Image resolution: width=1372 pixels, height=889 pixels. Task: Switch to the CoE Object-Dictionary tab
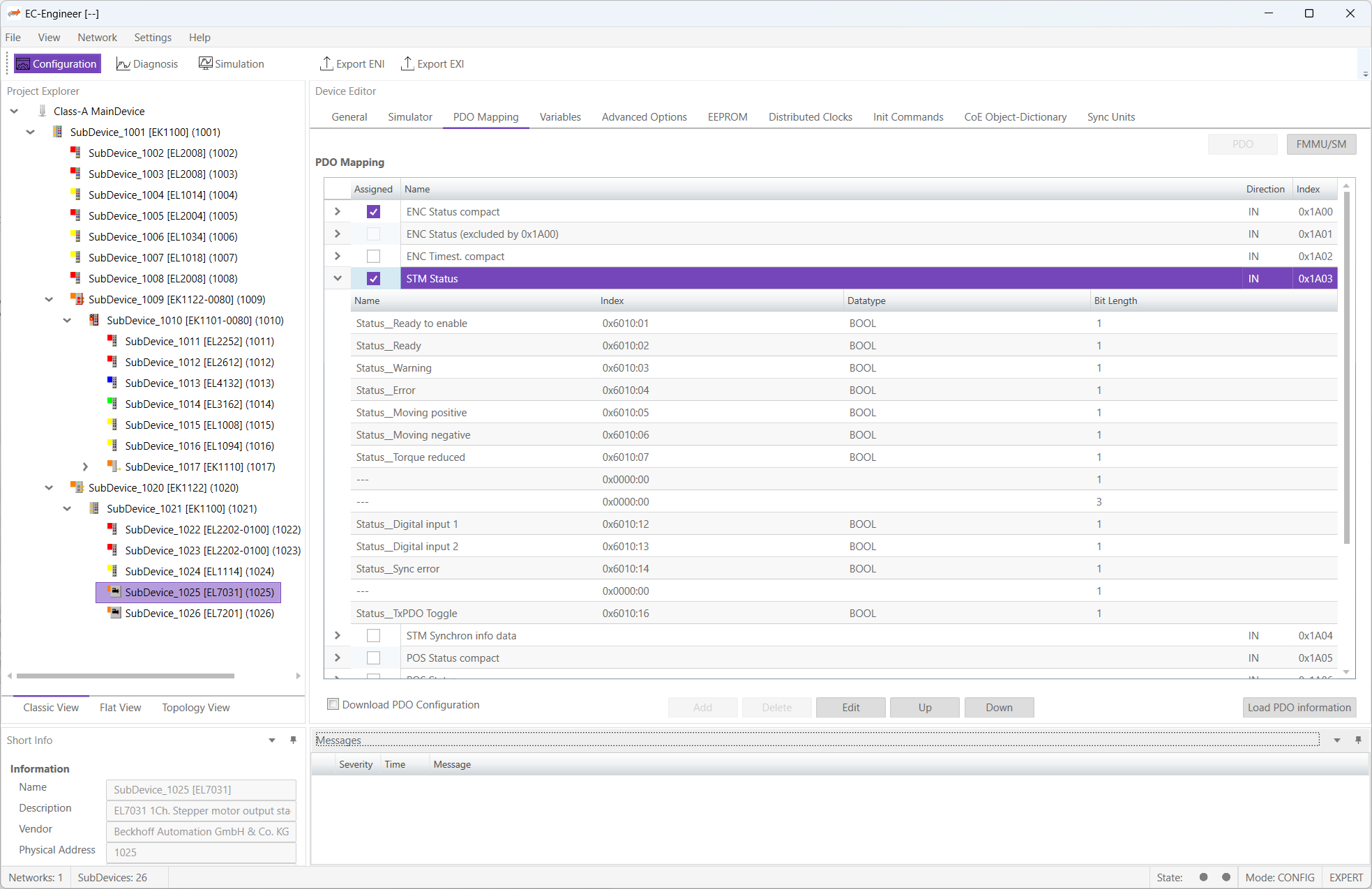click(x=1015, y=116)
